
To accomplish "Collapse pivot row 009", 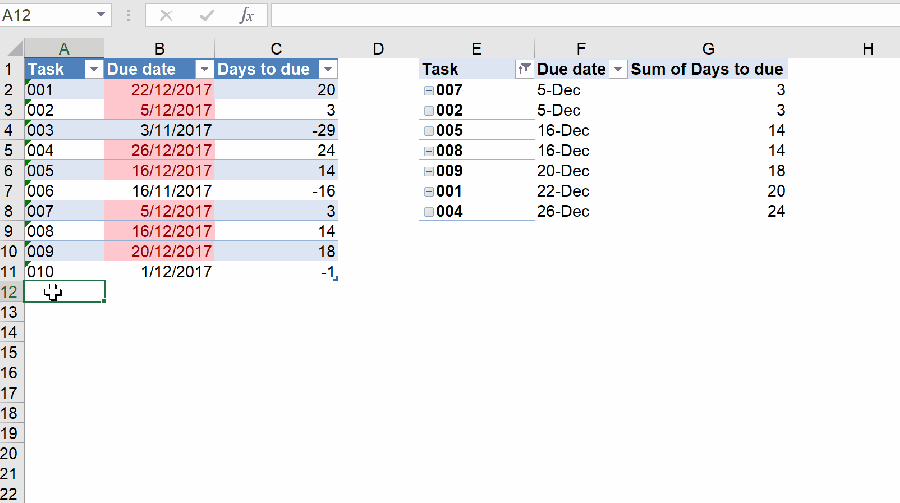I will 428,171.
